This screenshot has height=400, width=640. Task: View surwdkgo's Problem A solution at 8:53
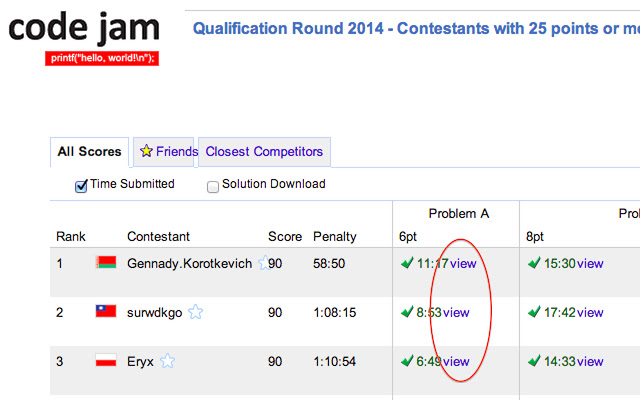(x=456, y=312)
